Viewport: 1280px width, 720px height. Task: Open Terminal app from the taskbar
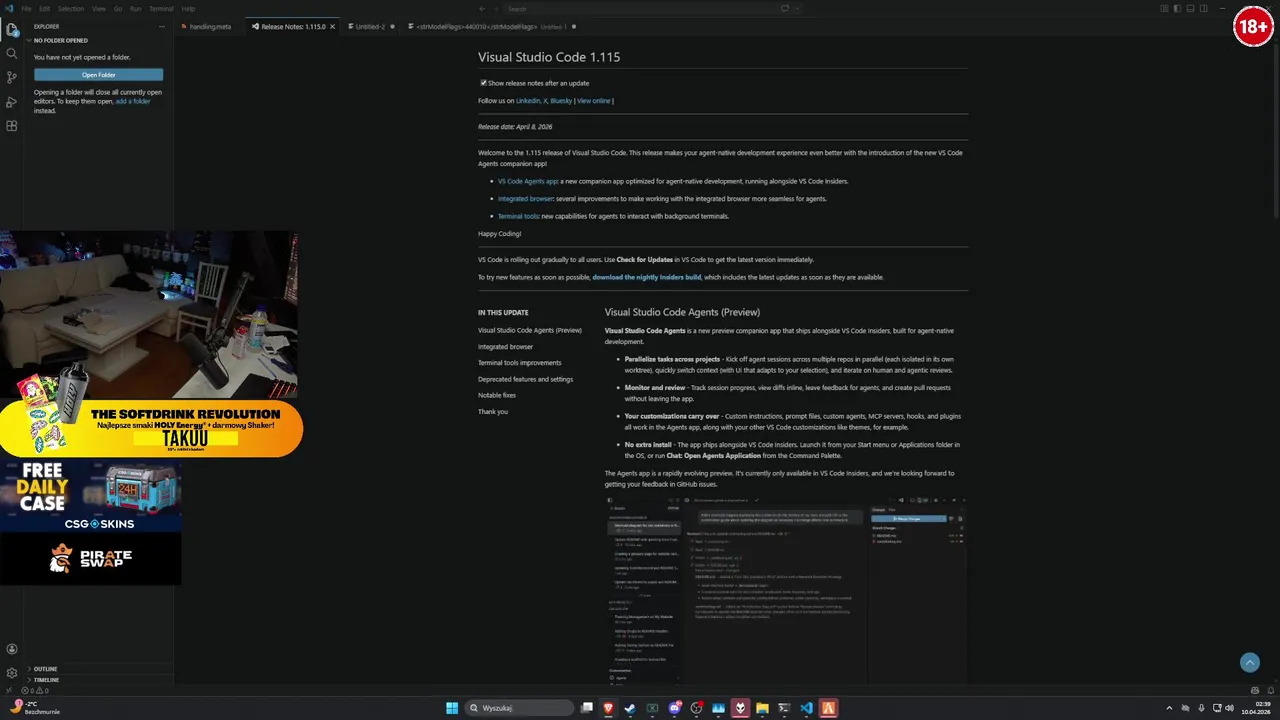(784, 708)
